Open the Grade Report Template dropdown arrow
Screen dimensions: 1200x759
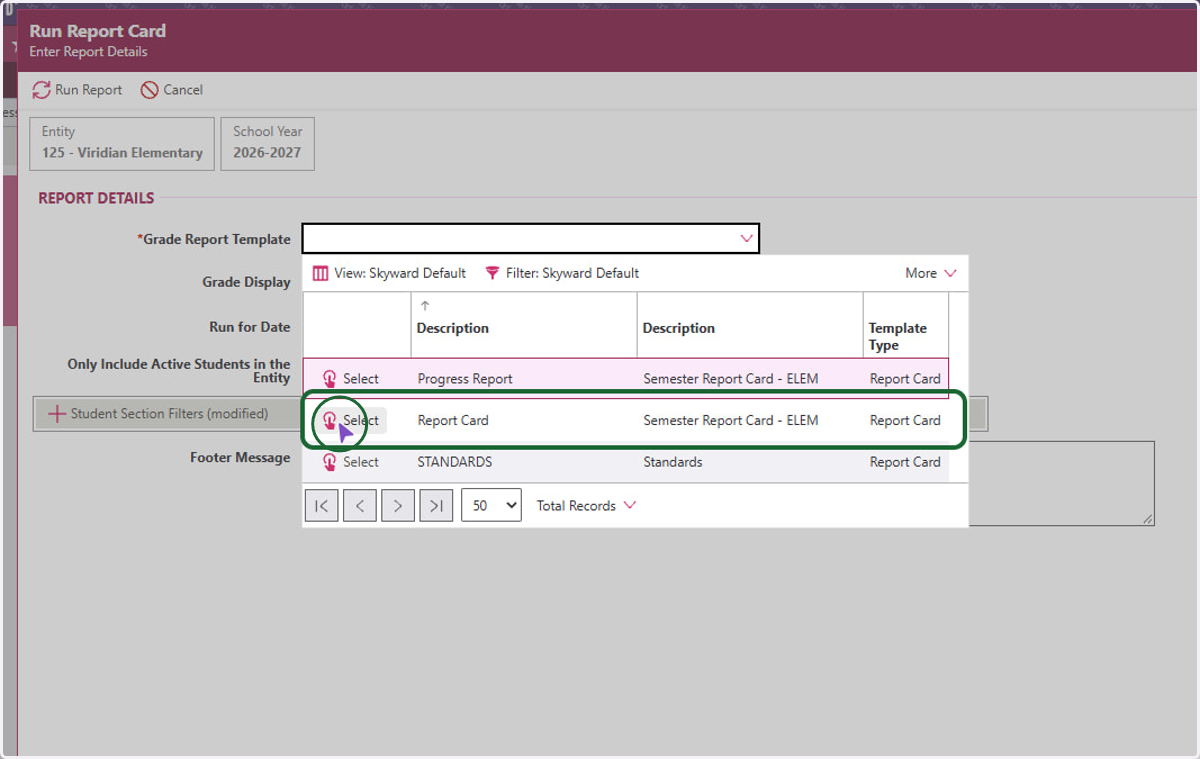746,239
